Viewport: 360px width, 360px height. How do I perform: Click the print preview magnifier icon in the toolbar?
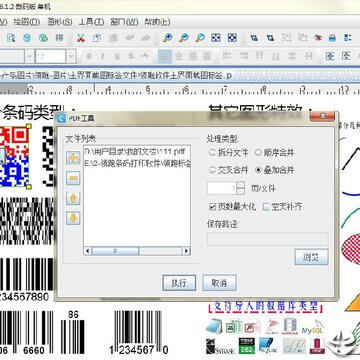tap(11, 38)
